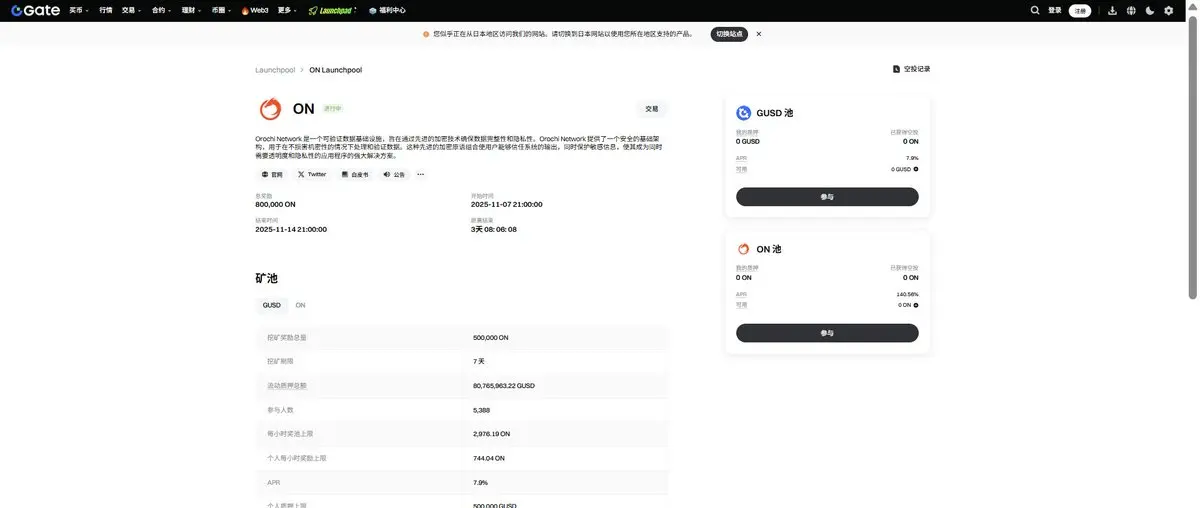This screenshot has width=1200, height=508.
Task: Expand the 更多 dropdown menu
Action: coord(288,10)
